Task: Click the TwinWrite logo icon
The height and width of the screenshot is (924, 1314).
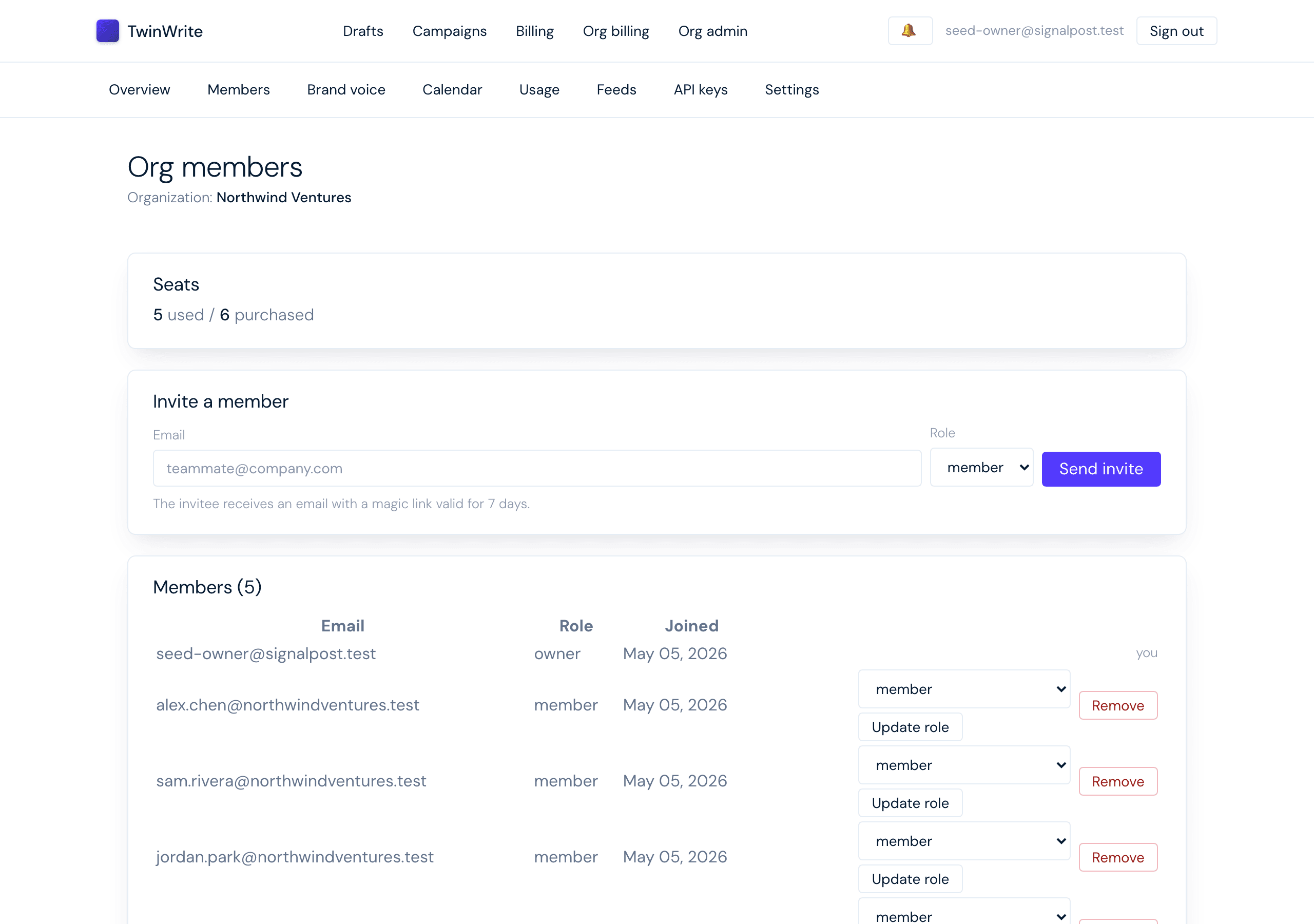Action: [108, 31]
